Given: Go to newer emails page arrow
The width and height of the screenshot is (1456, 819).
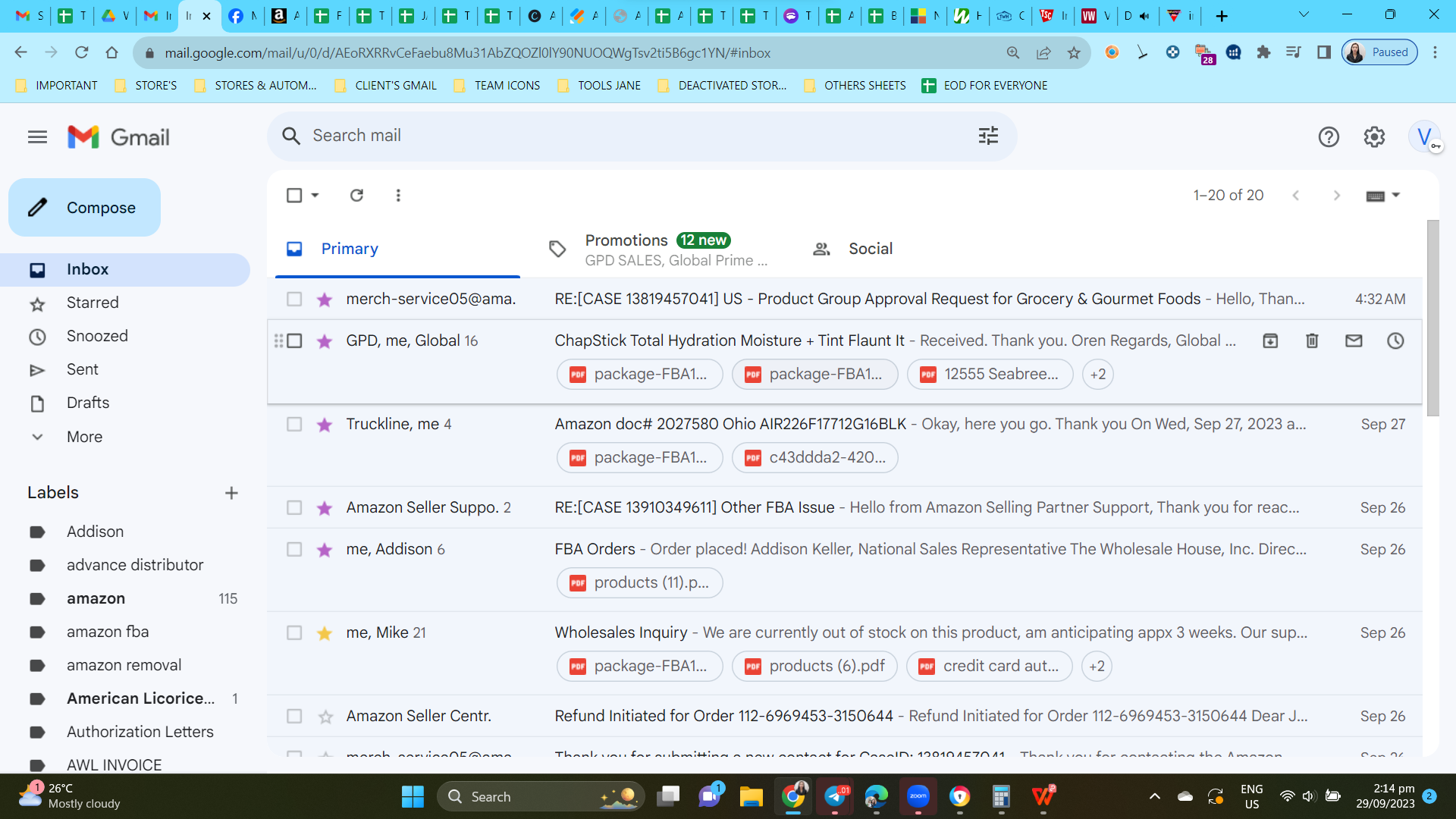Looking at the screenshot, I should tap(1296, 196).
